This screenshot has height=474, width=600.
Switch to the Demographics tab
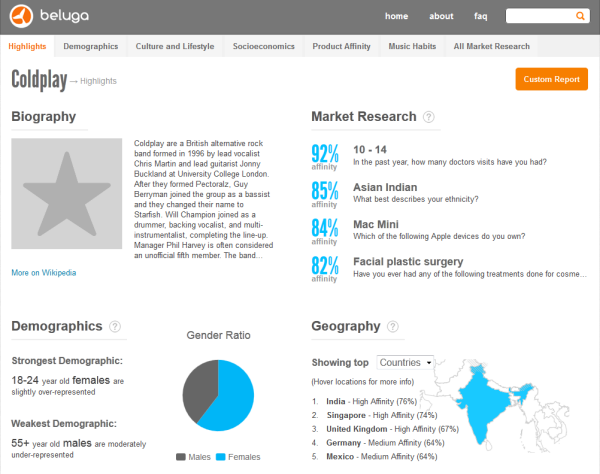[91, 46]
